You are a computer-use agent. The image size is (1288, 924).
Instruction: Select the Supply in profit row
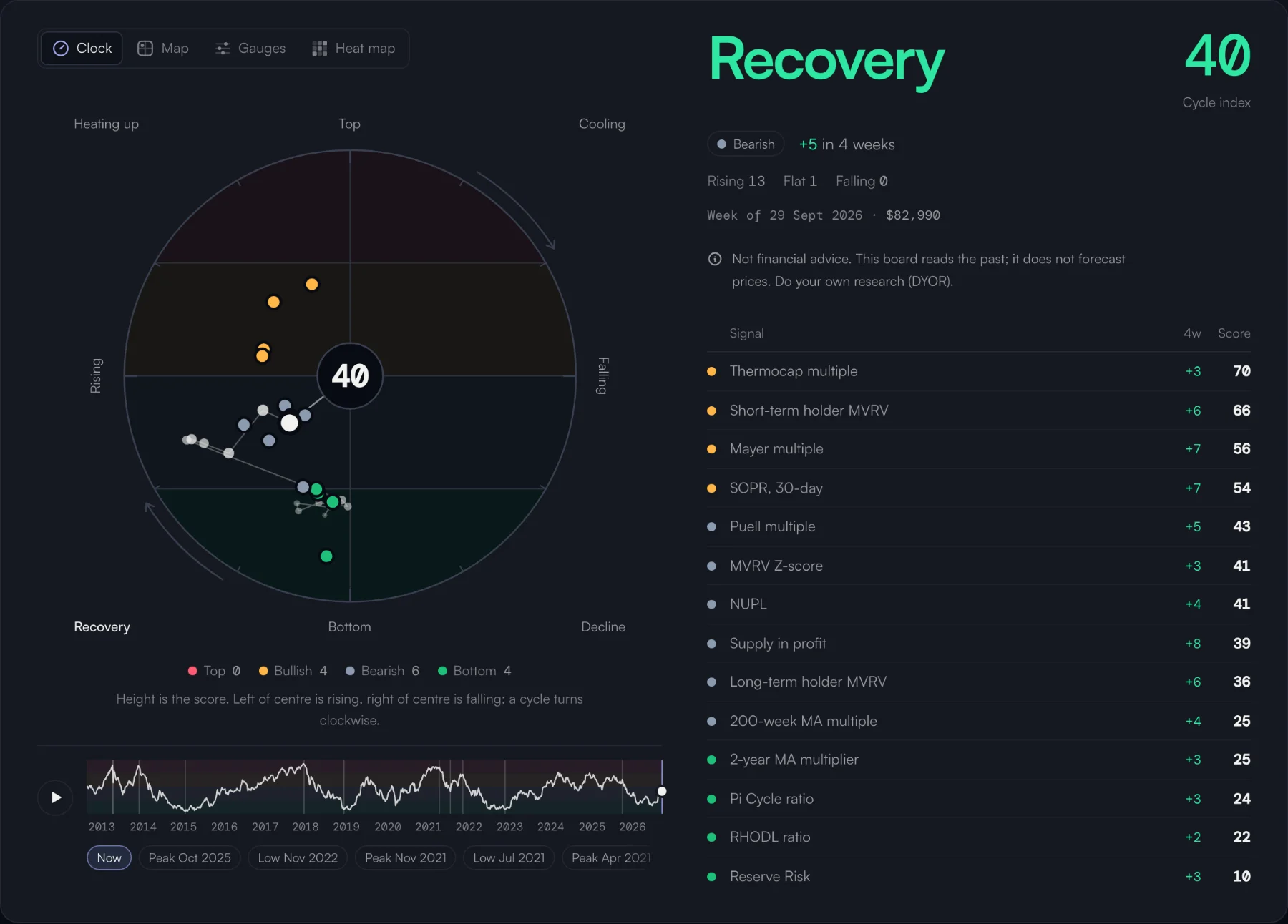[978, 644]
